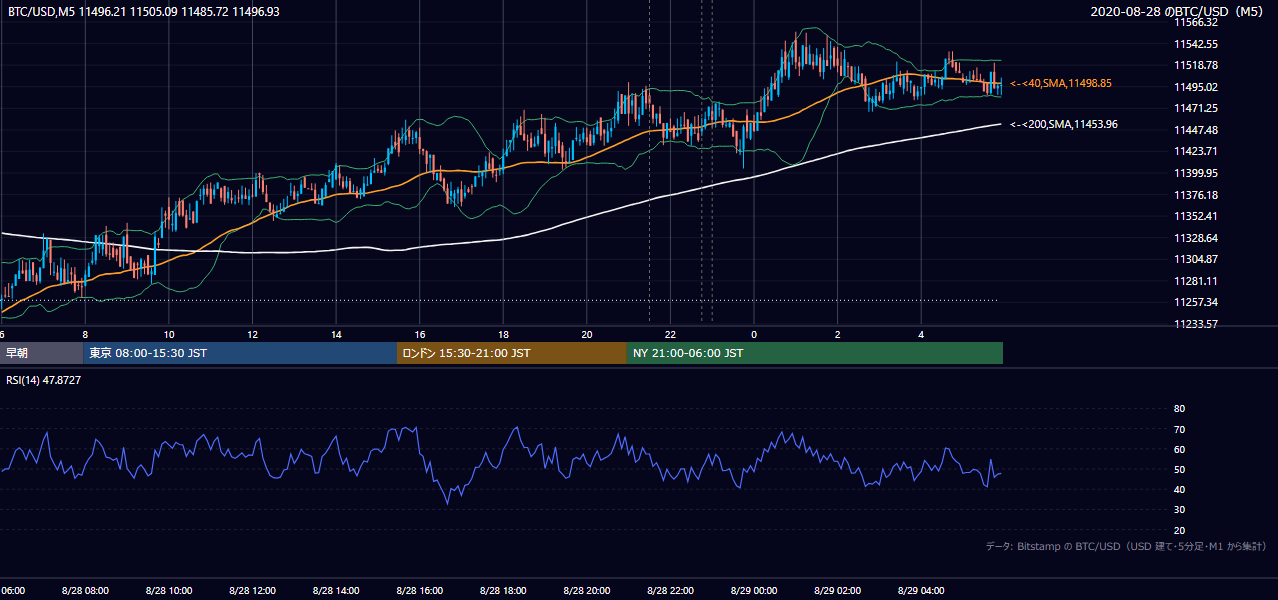Click price axis value 11328.64
The width and height of the screenshot is (1278, 600).
click(x=1195, y=238)
